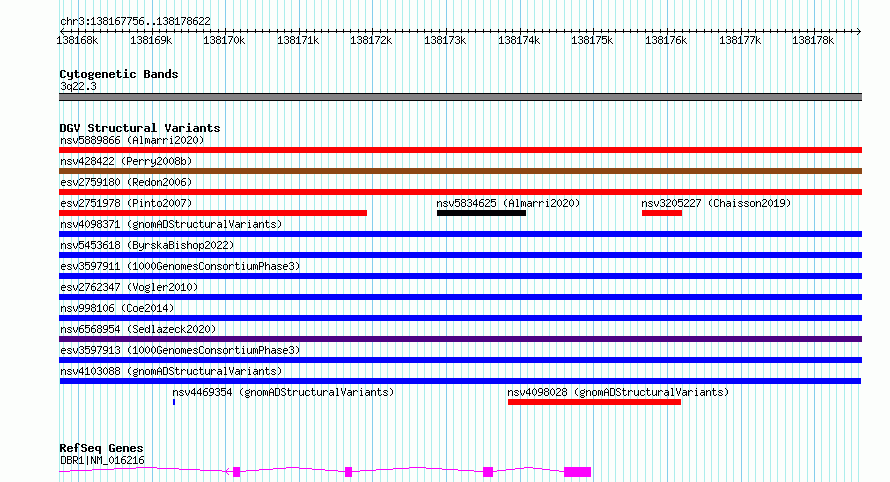Click the RefSeq Genes track heading
The image size is (890, 482).
[x=101, y=448]
